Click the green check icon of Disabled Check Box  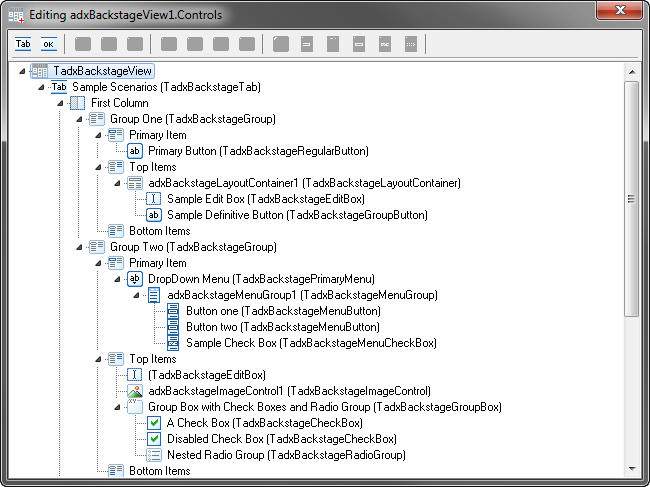(154, 439)
